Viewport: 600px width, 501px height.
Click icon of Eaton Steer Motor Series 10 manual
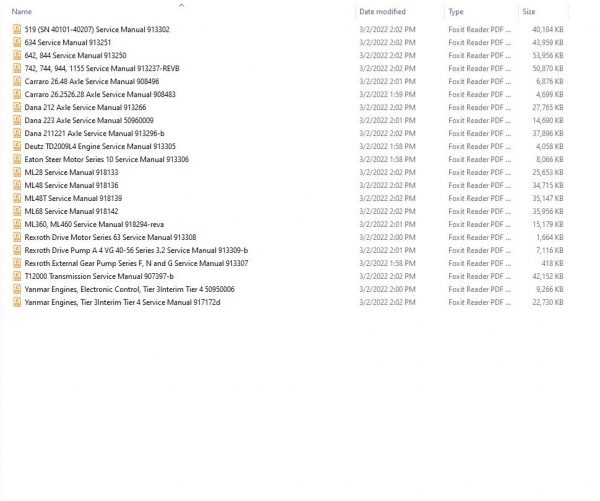[x=17, y=160]
